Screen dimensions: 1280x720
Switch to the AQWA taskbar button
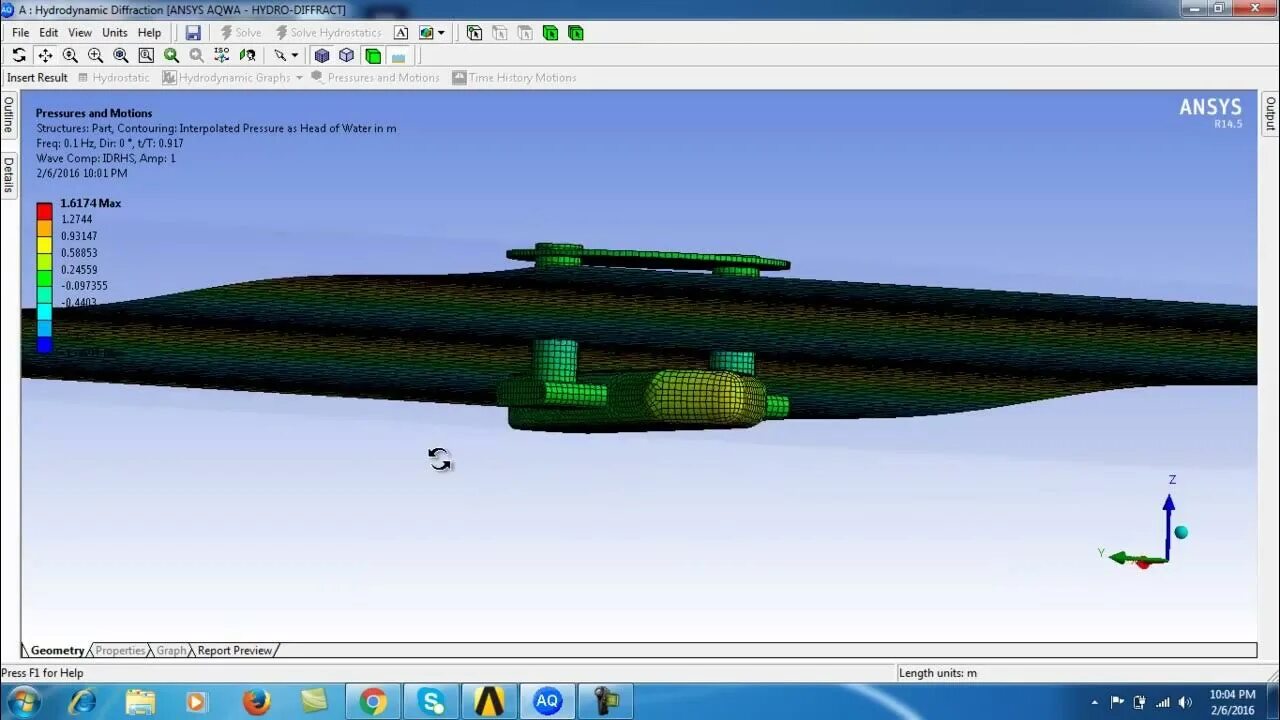pyautogui.click(x=547, y=702)
